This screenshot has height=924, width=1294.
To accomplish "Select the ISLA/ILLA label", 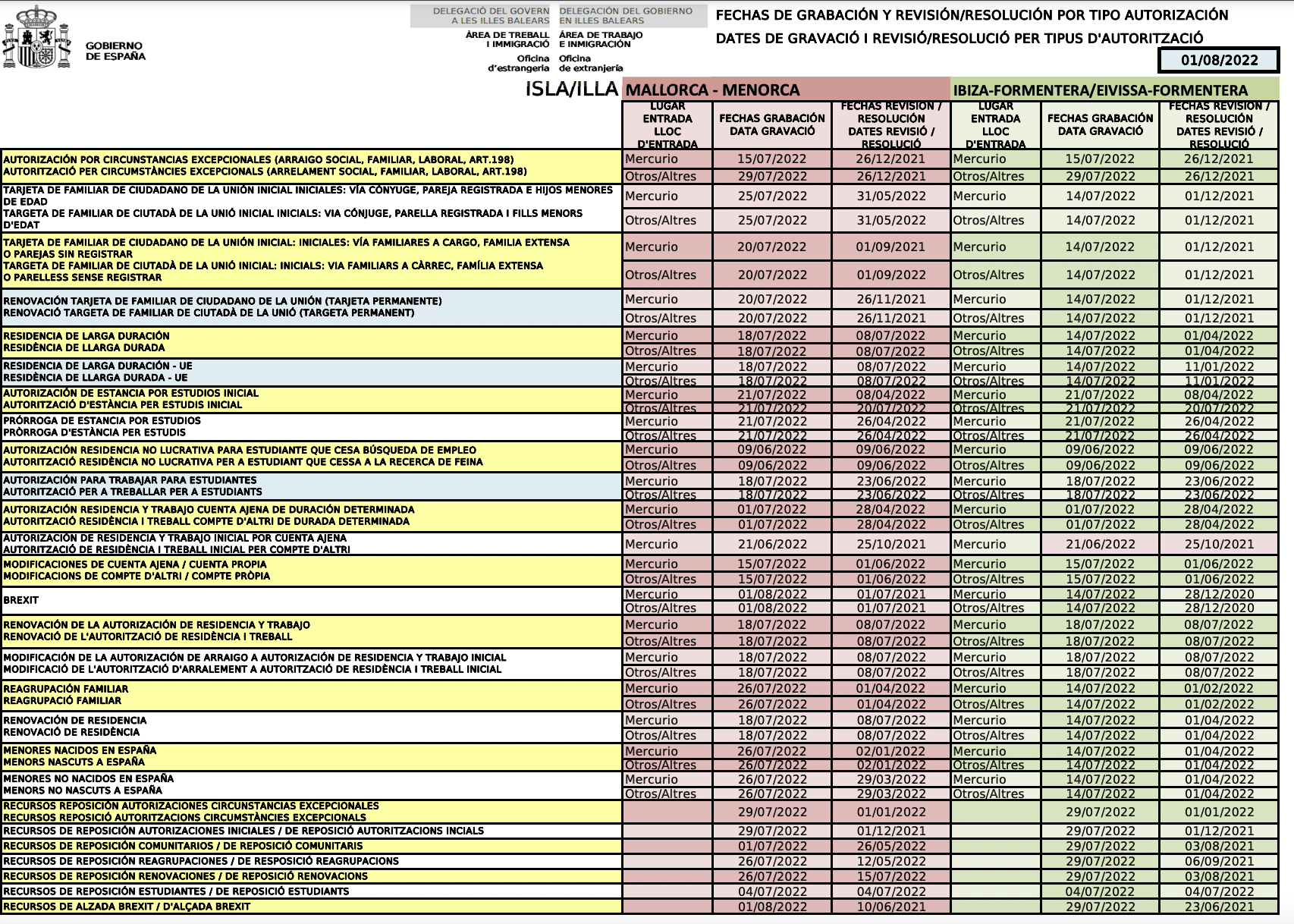I will tap(572, 89).
